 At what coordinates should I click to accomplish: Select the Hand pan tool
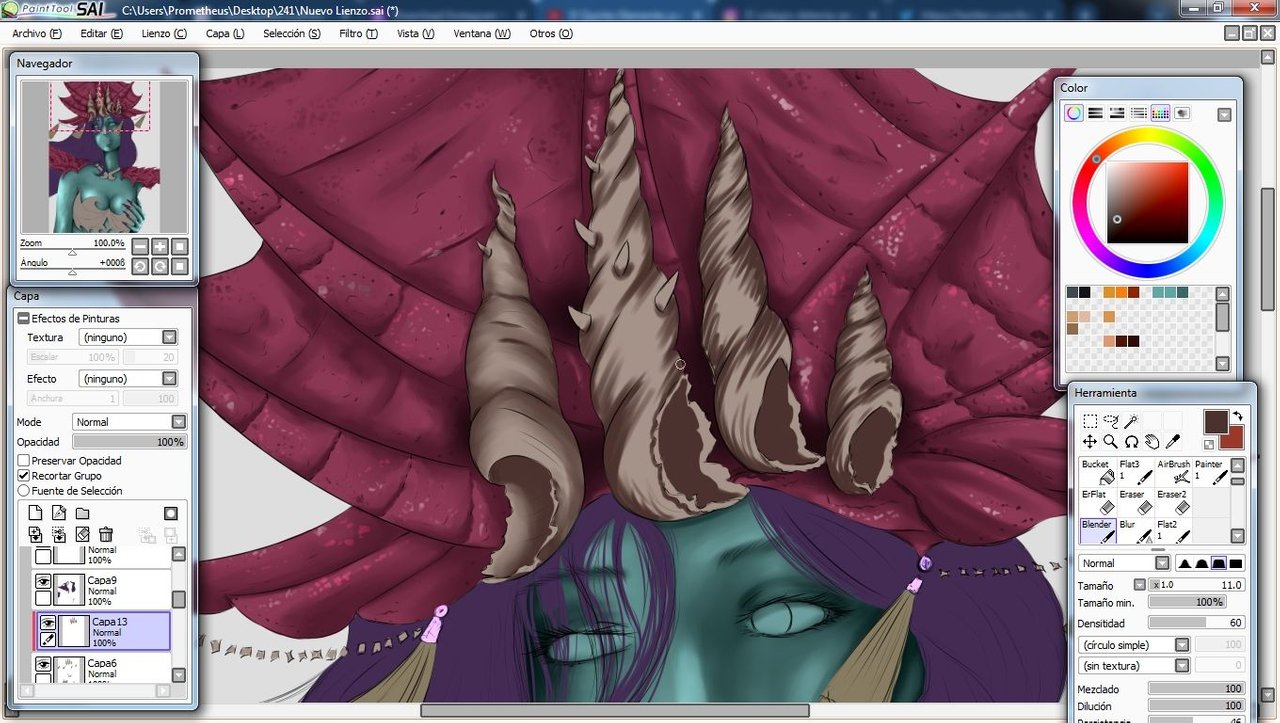click(x=1152, y=441)
